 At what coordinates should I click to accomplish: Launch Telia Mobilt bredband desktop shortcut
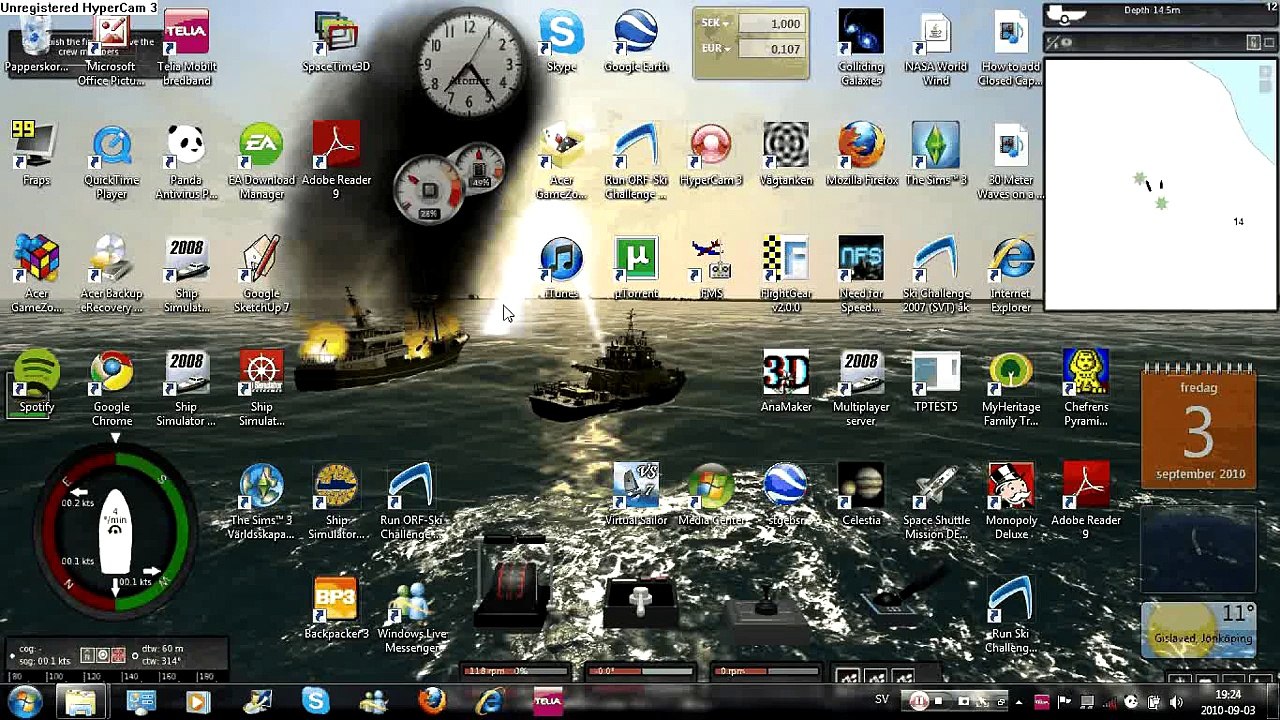point(186,47)
